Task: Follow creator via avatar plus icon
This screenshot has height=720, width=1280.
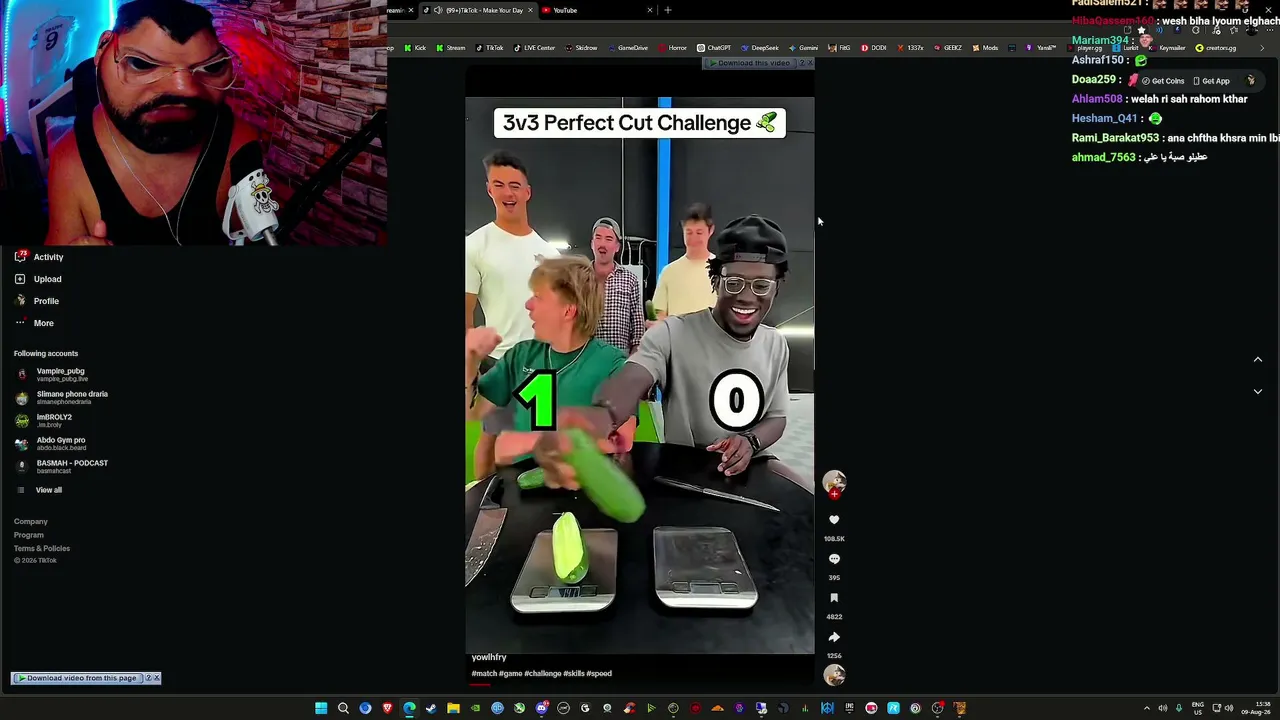Action: (x=834, y=494)
